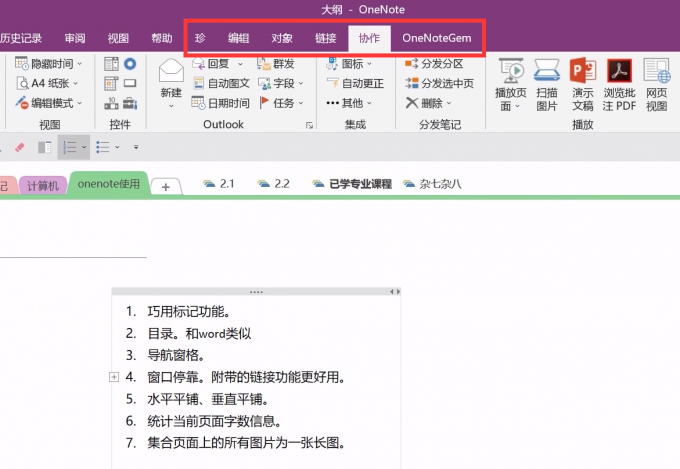The width and height of the screenshot is (680, 469).
Task: Click 分发分区
Action: (434, 64)
